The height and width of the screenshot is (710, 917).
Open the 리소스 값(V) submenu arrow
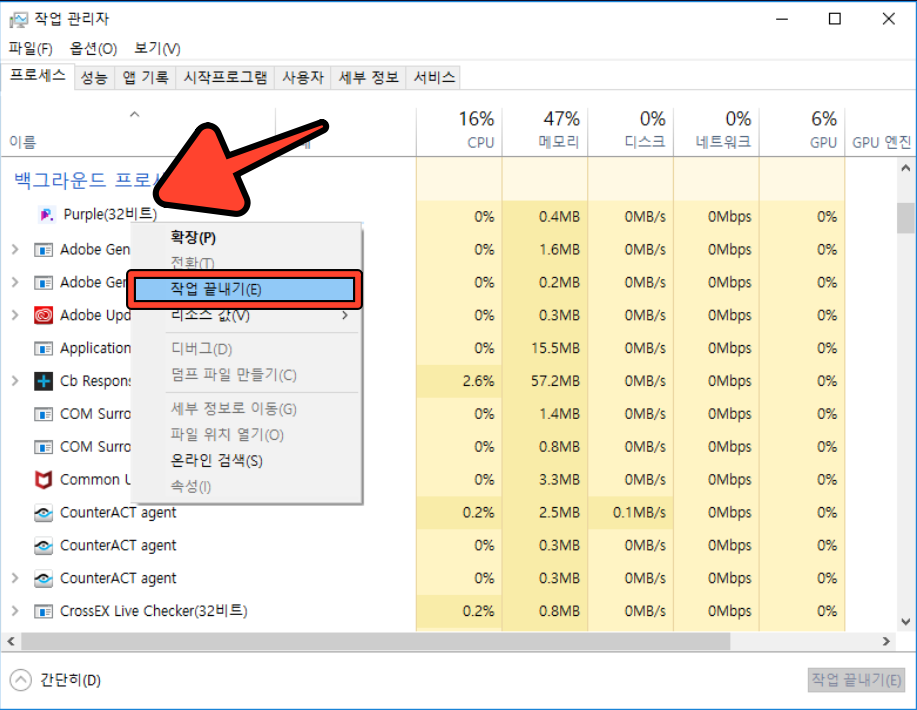[345, 316]
